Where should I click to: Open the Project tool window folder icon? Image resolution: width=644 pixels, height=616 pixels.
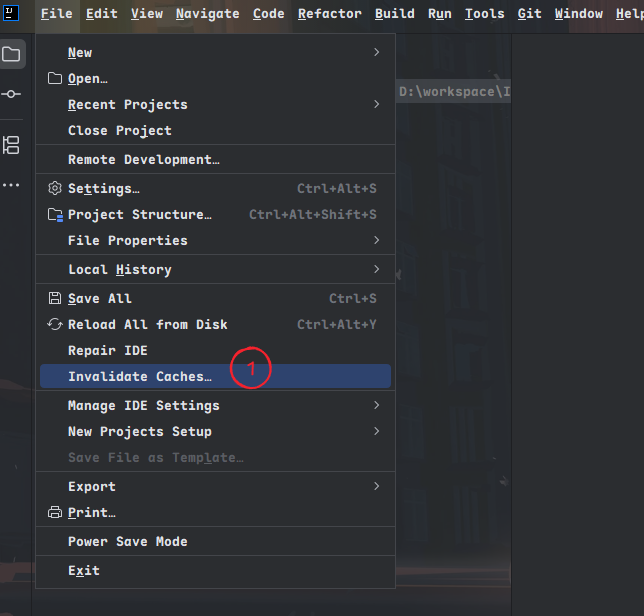point(12,55)
